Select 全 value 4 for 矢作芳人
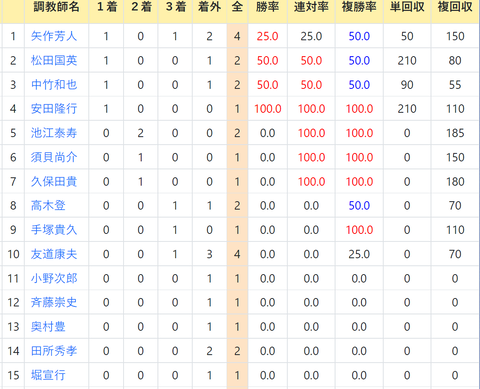This screenshot has height=389, width=480. point(237,36)
